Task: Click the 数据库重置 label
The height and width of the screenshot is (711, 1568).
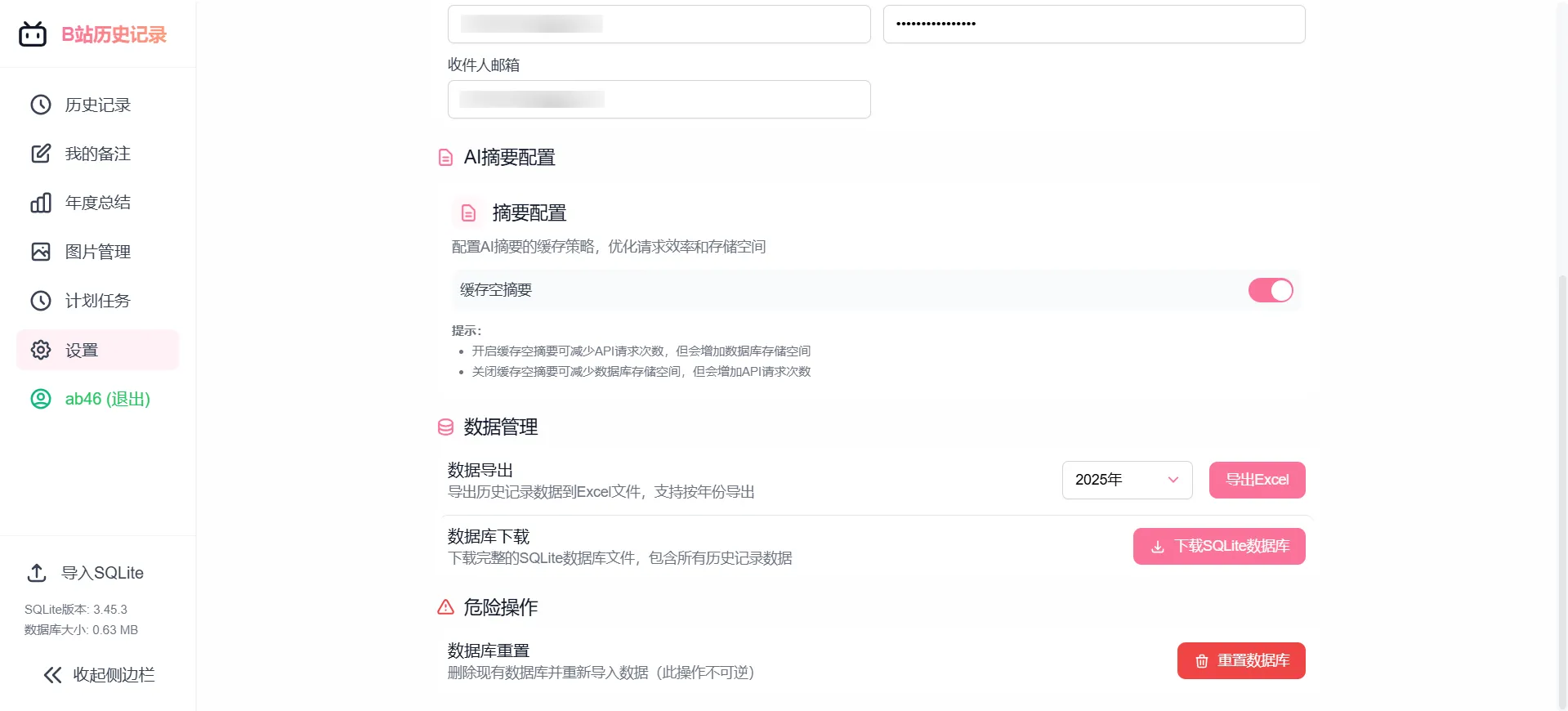Action: (489, 651)
